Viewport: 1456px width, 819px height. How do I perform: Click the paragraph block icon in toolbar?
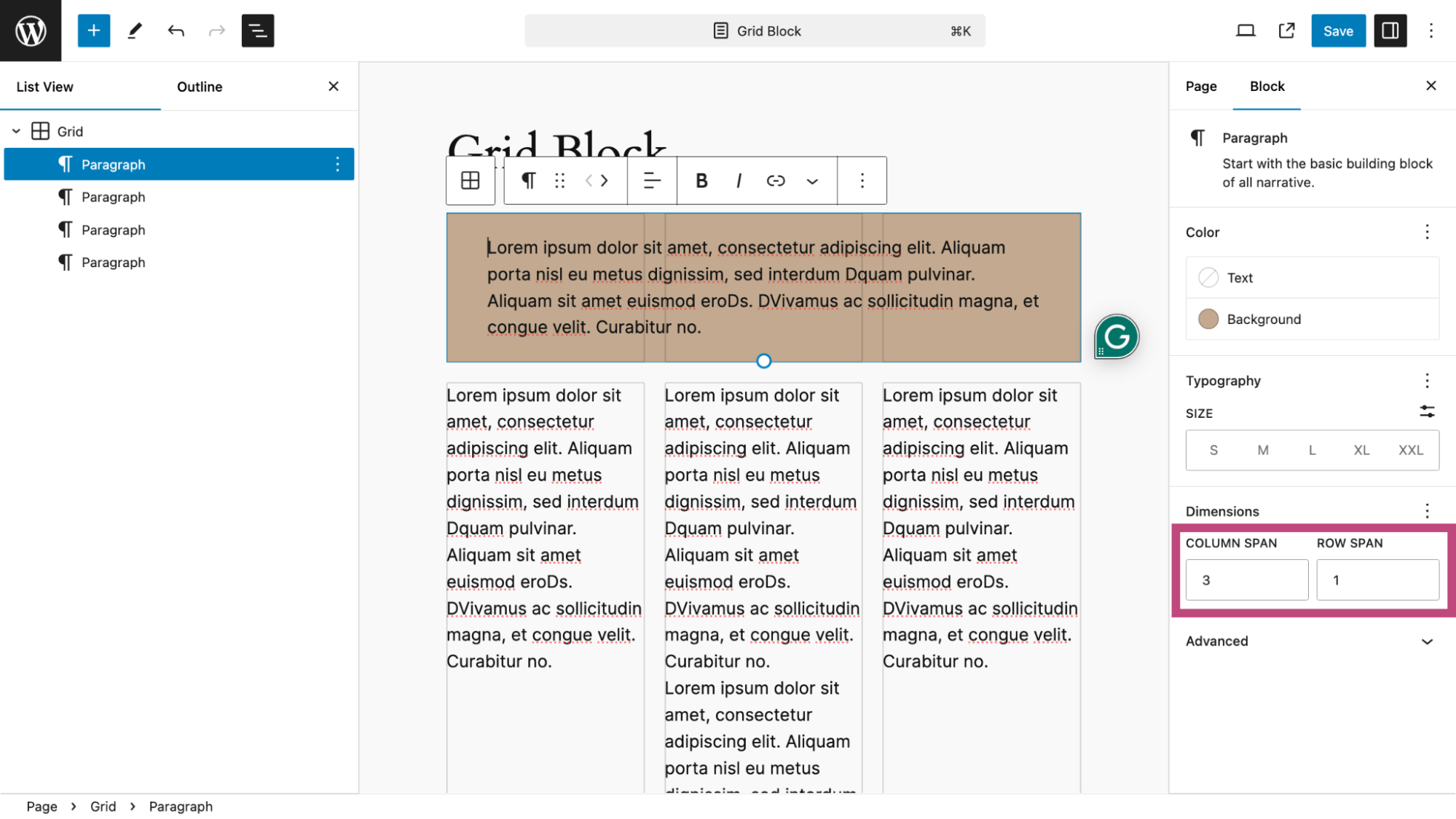(x=527, y=180)
